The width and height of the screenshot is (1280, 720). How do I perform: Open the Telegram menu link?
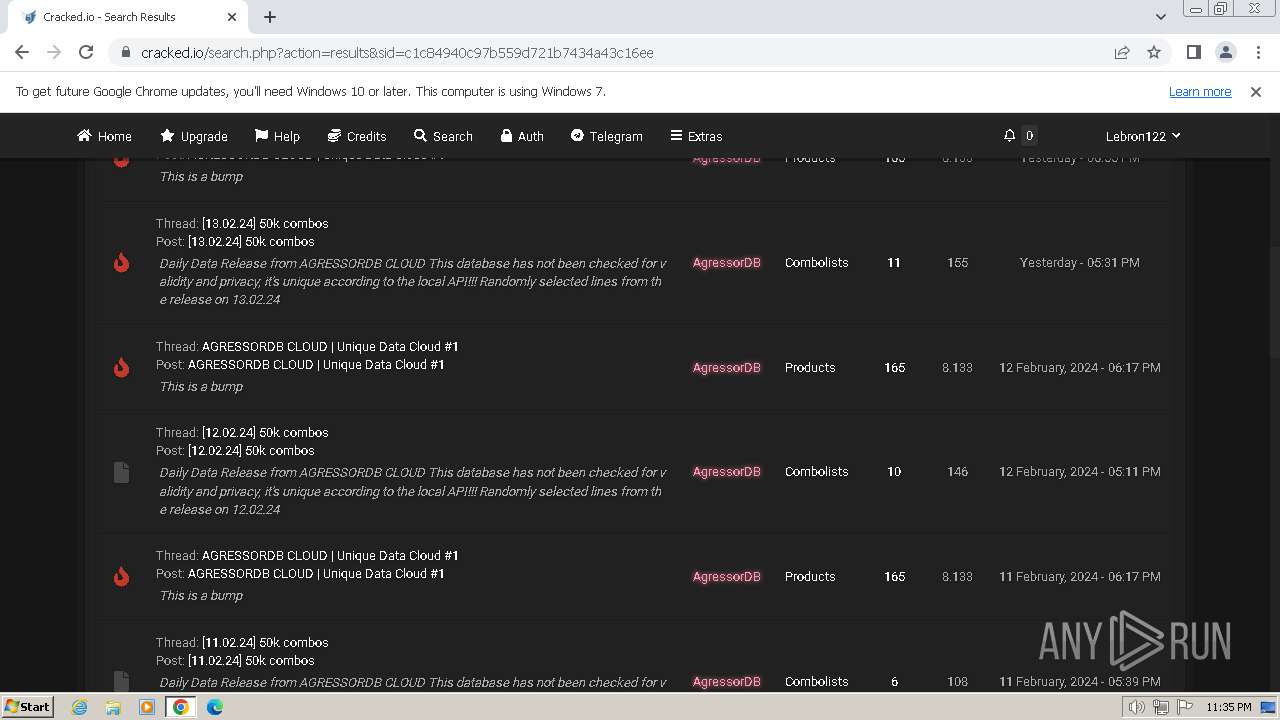pos(607,136)
